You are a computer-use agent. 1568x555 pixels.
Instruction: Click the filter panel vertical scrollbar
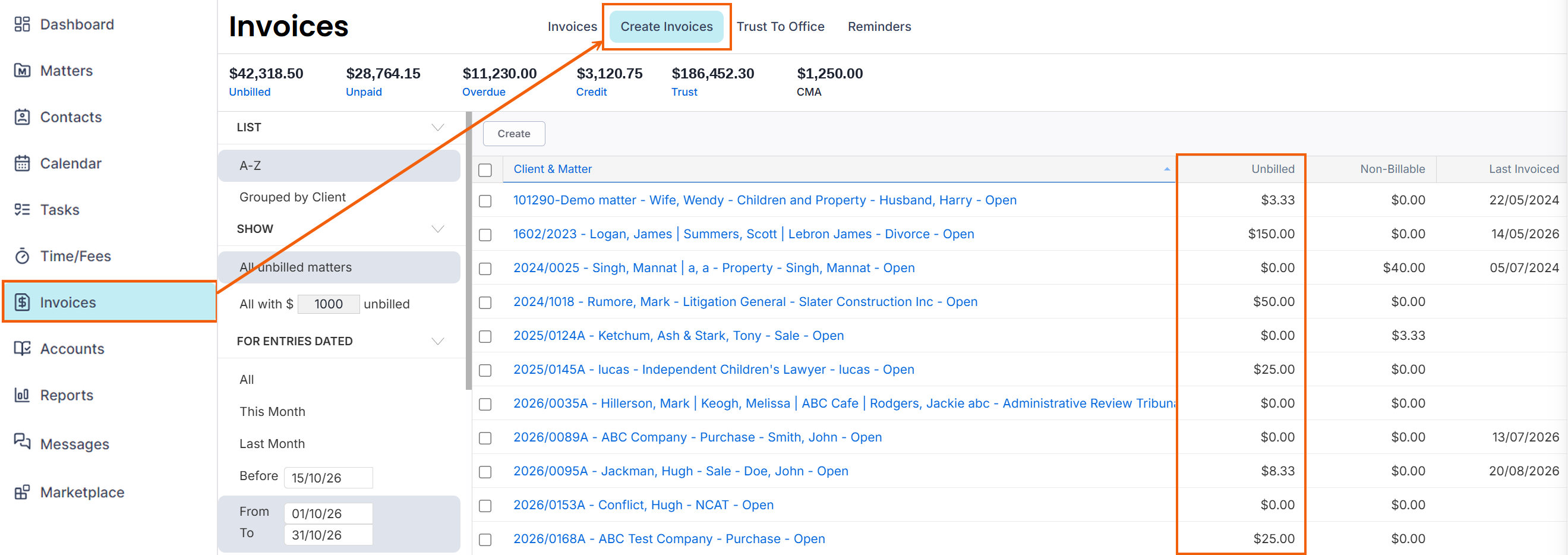coord(468,250)
